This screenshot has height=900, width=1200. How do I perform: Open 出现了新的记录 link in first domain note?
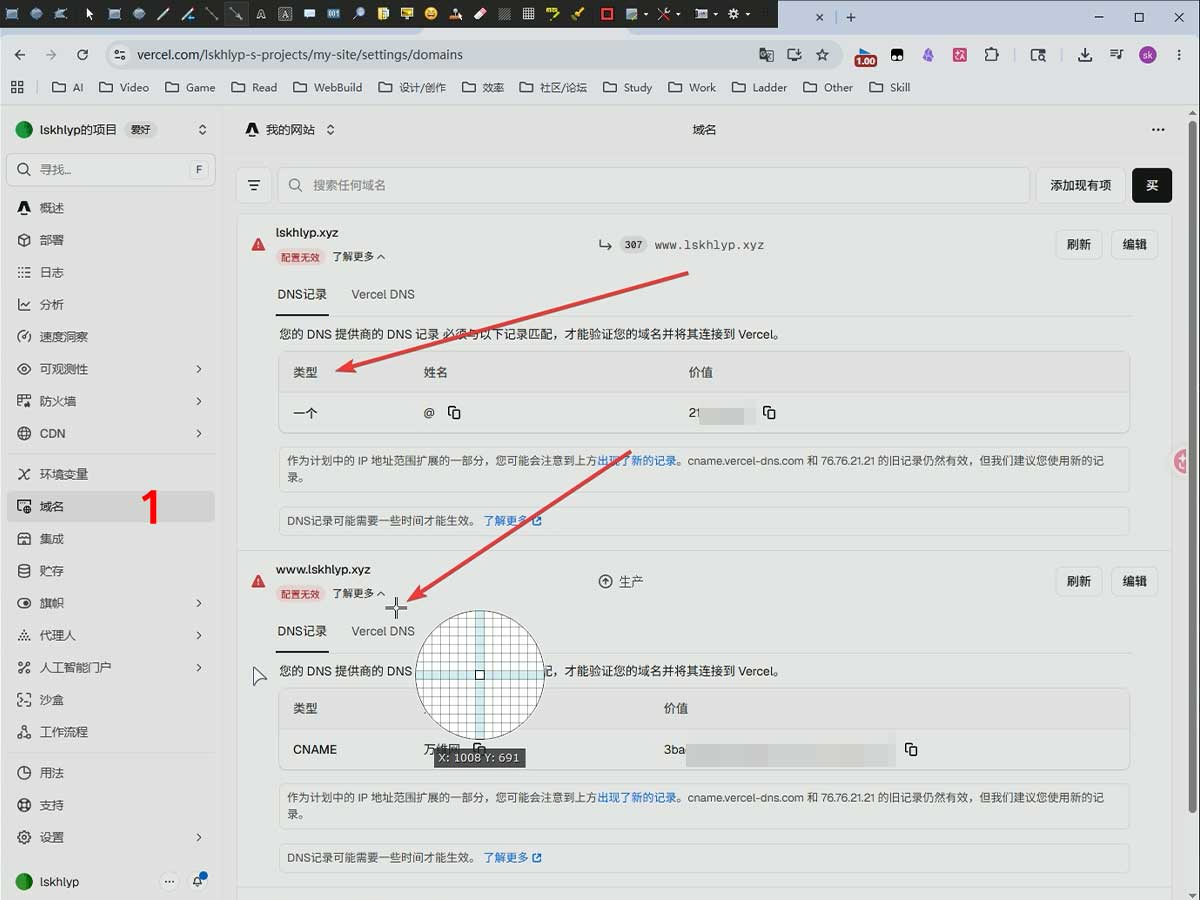click(638, 461)
